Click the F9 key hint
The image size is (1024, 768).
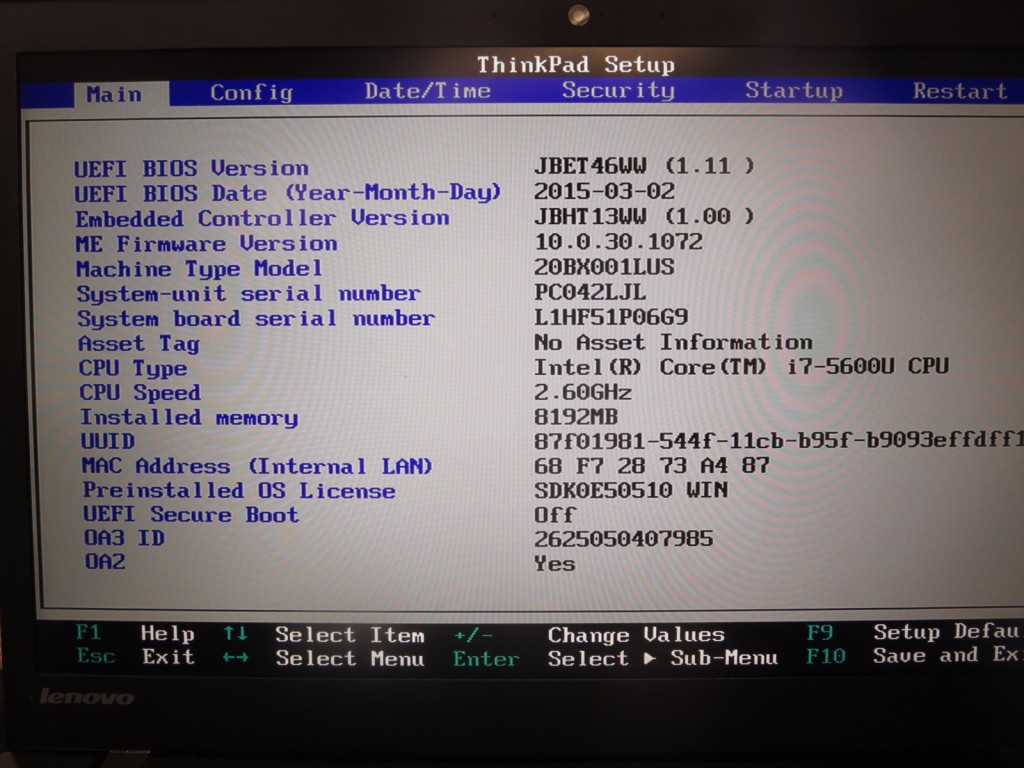(820, 632)
